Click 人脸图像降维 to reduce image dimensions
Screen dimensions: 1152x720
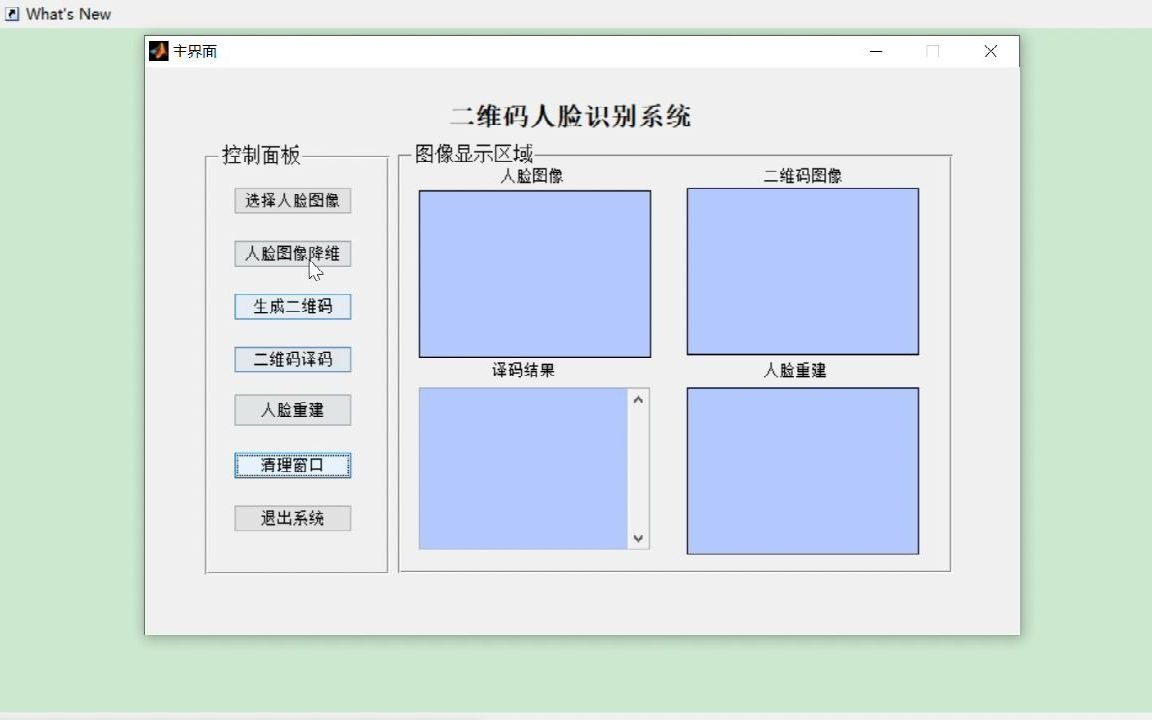(x=292, y=253)
